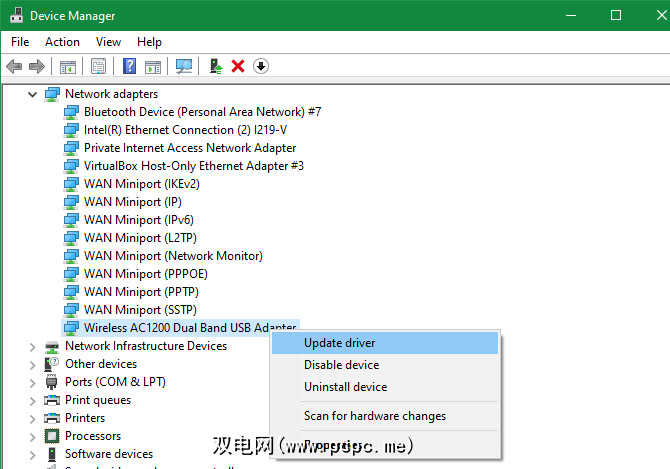This screenshot has width=670, height=469.
Task: Select Wireless AC1200 Dual Band USB Adapter
Action: pos(190,328)
